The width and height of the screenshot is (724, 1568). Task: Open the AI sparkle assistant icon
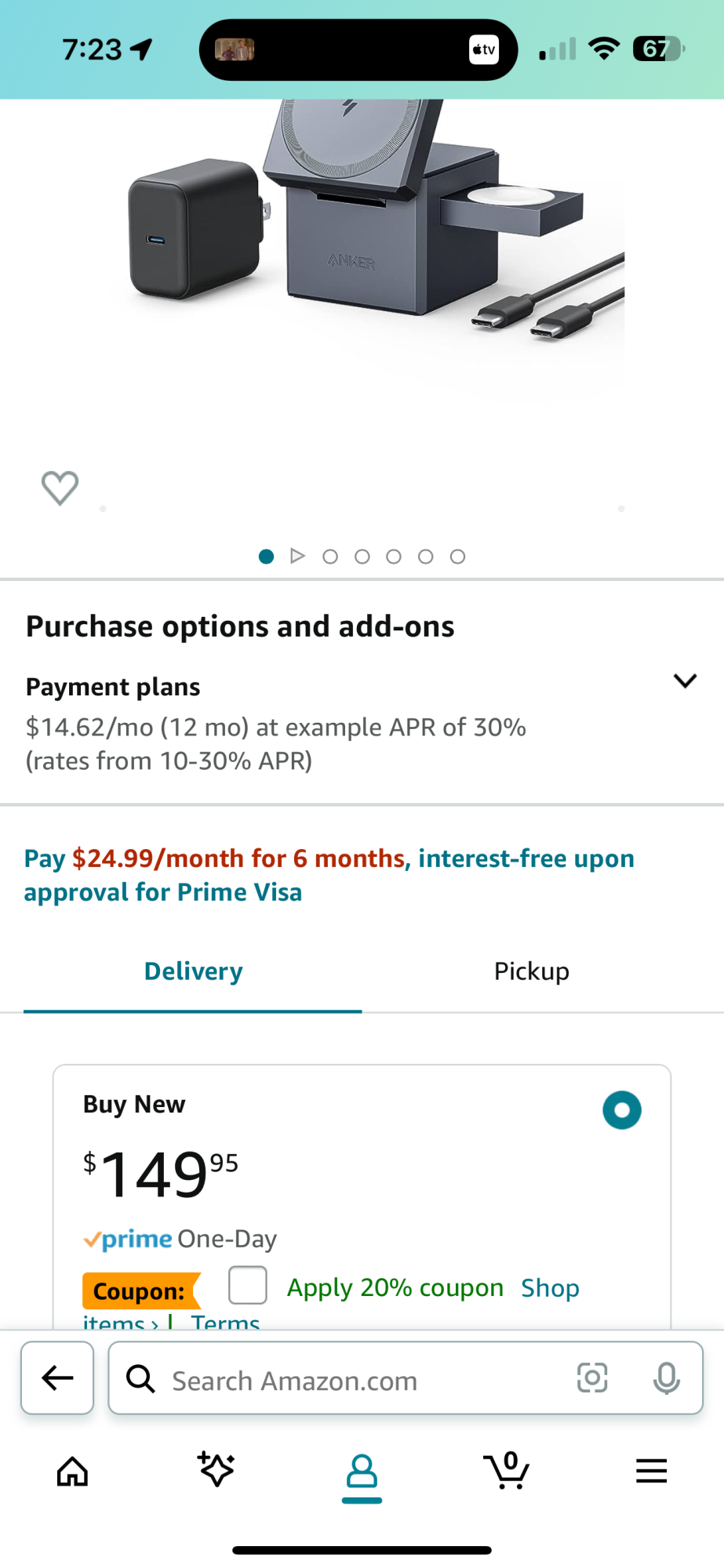click(x=216, y=1469)
